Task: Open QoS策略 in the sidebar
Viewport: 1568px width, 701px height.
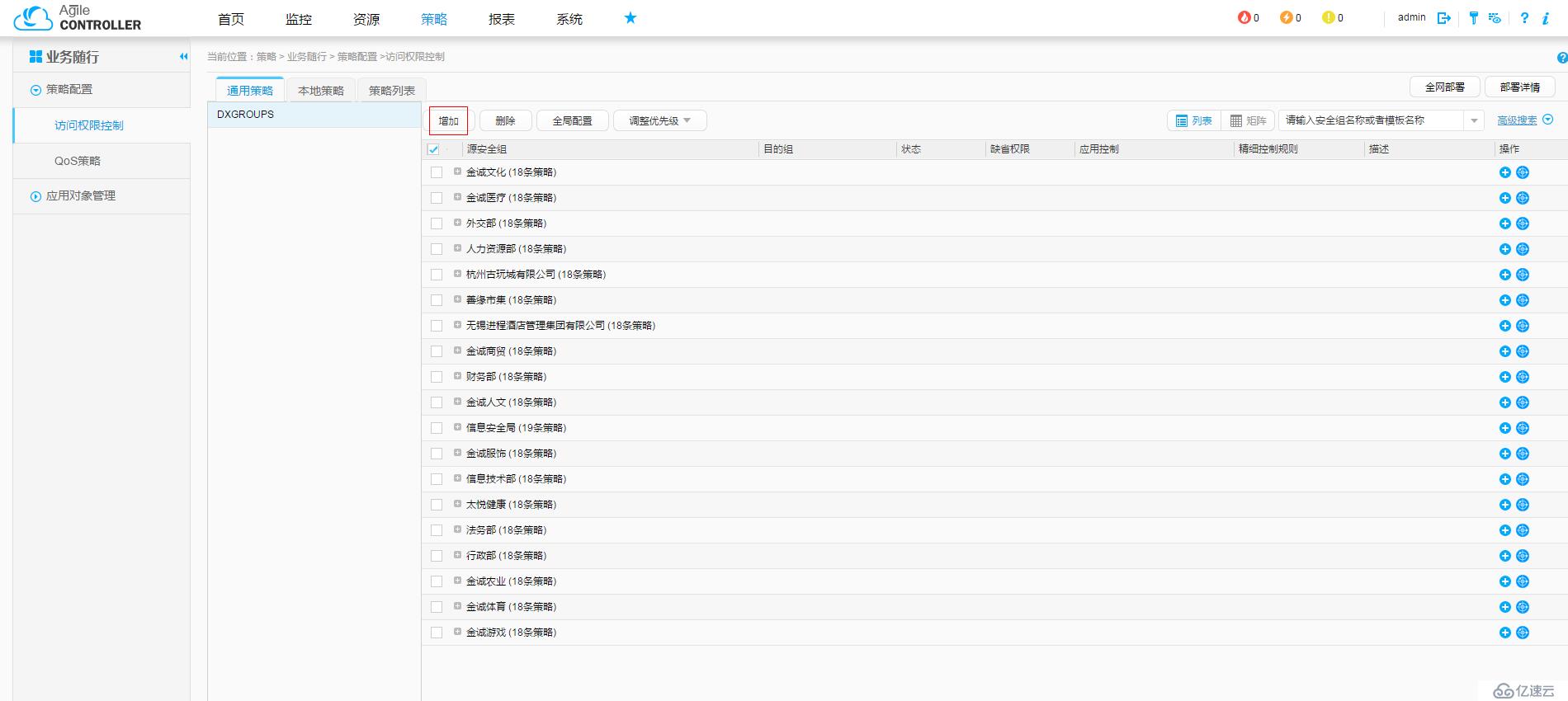Action: pos(78,161)
